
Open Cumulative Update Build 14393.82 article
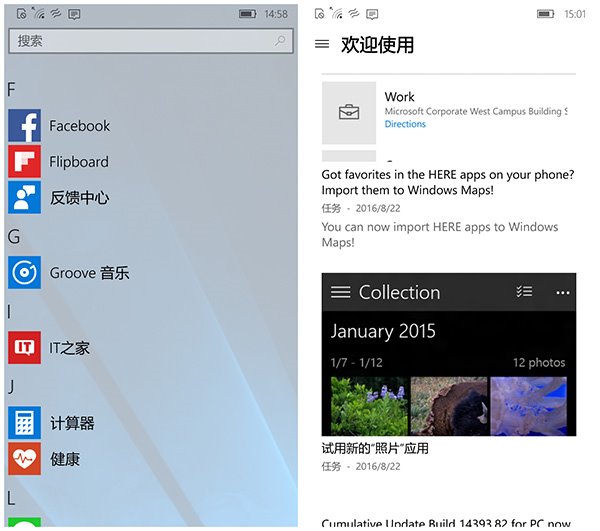[446, 523]
